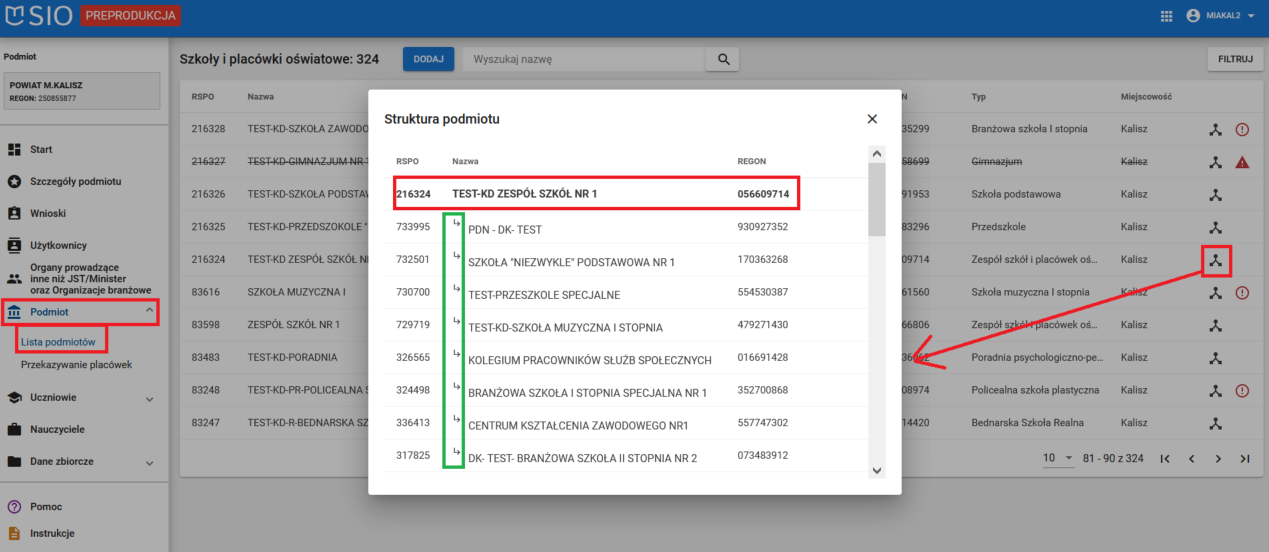Open the rows-per-page dropdown showing 10
This screenshot has height=552, width=1269.
tap(1057, 458)
